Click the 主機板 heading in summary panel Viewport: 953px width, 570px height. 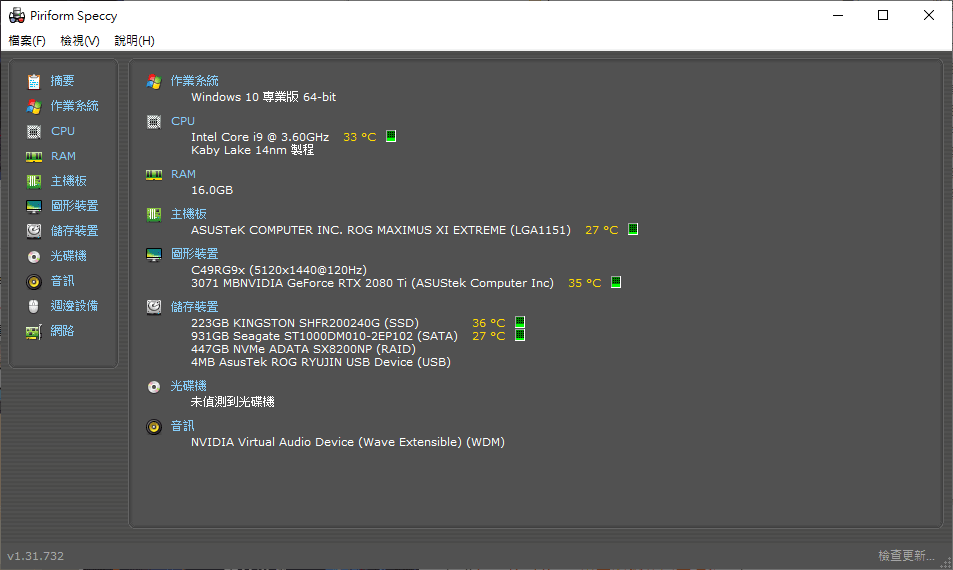point(189,214)
